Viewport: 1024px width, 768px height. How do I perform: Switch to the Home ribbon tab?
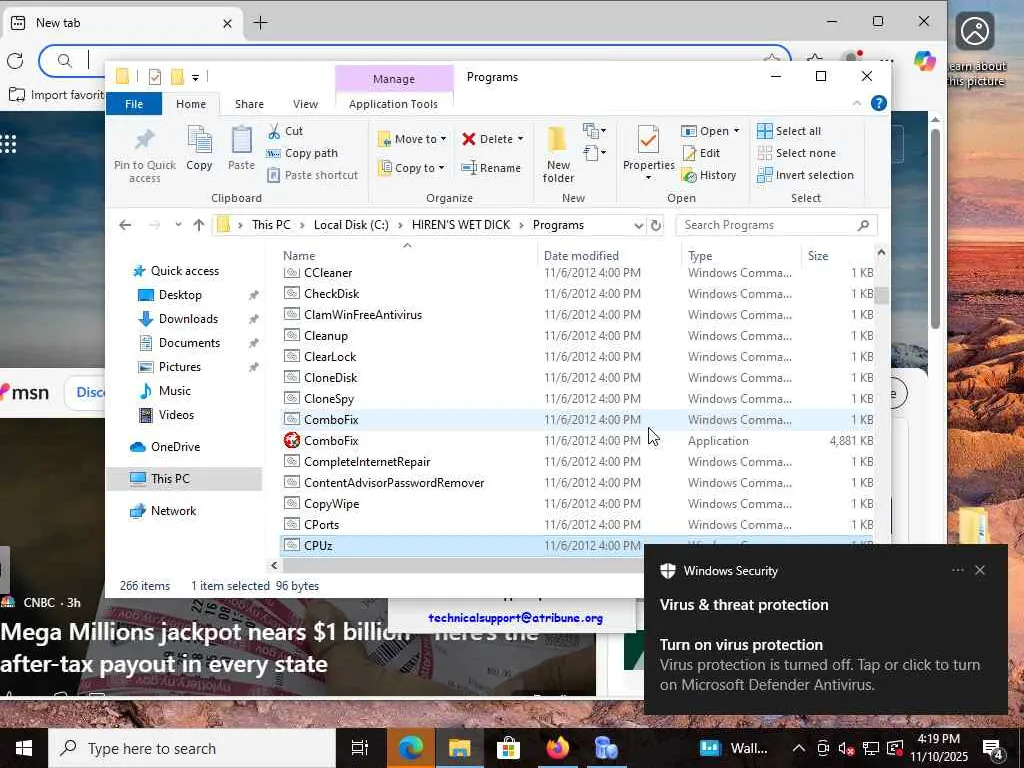[191, 104]
